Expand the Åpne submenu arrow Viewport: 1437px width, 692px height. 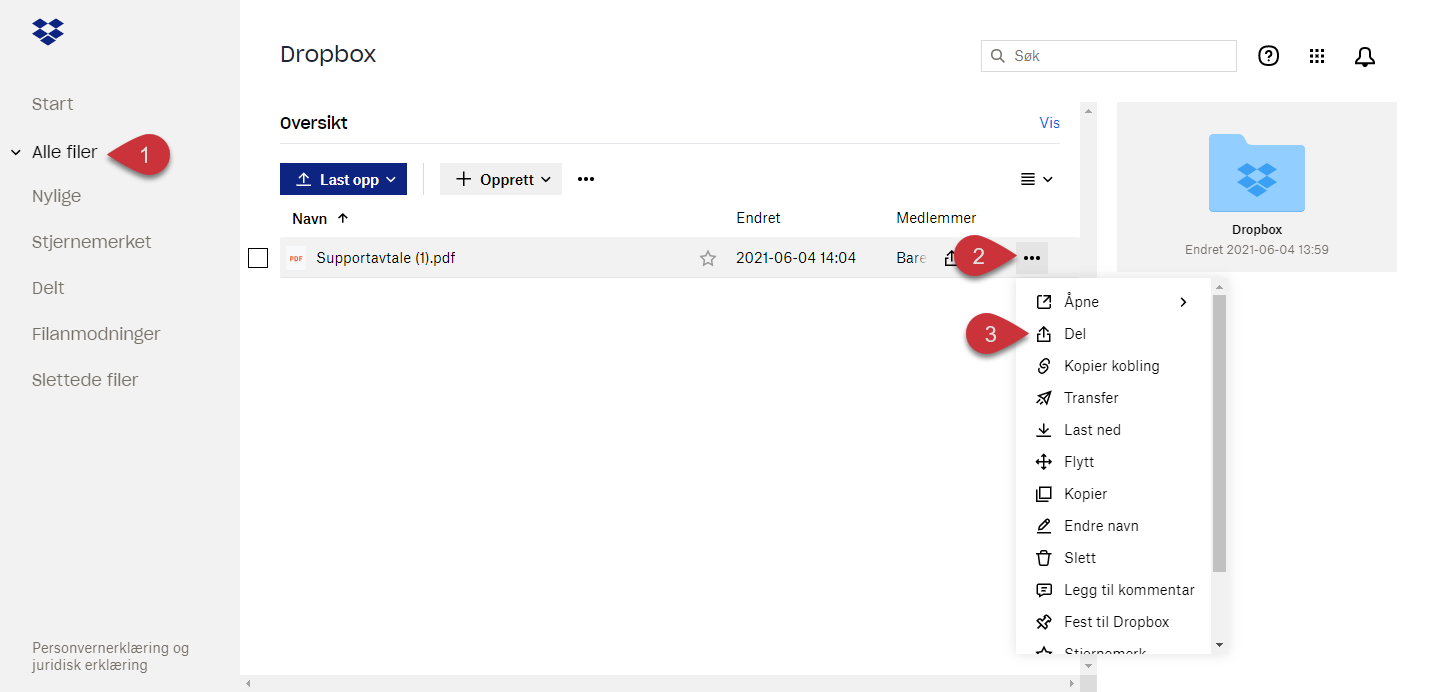click(1184, 302)
